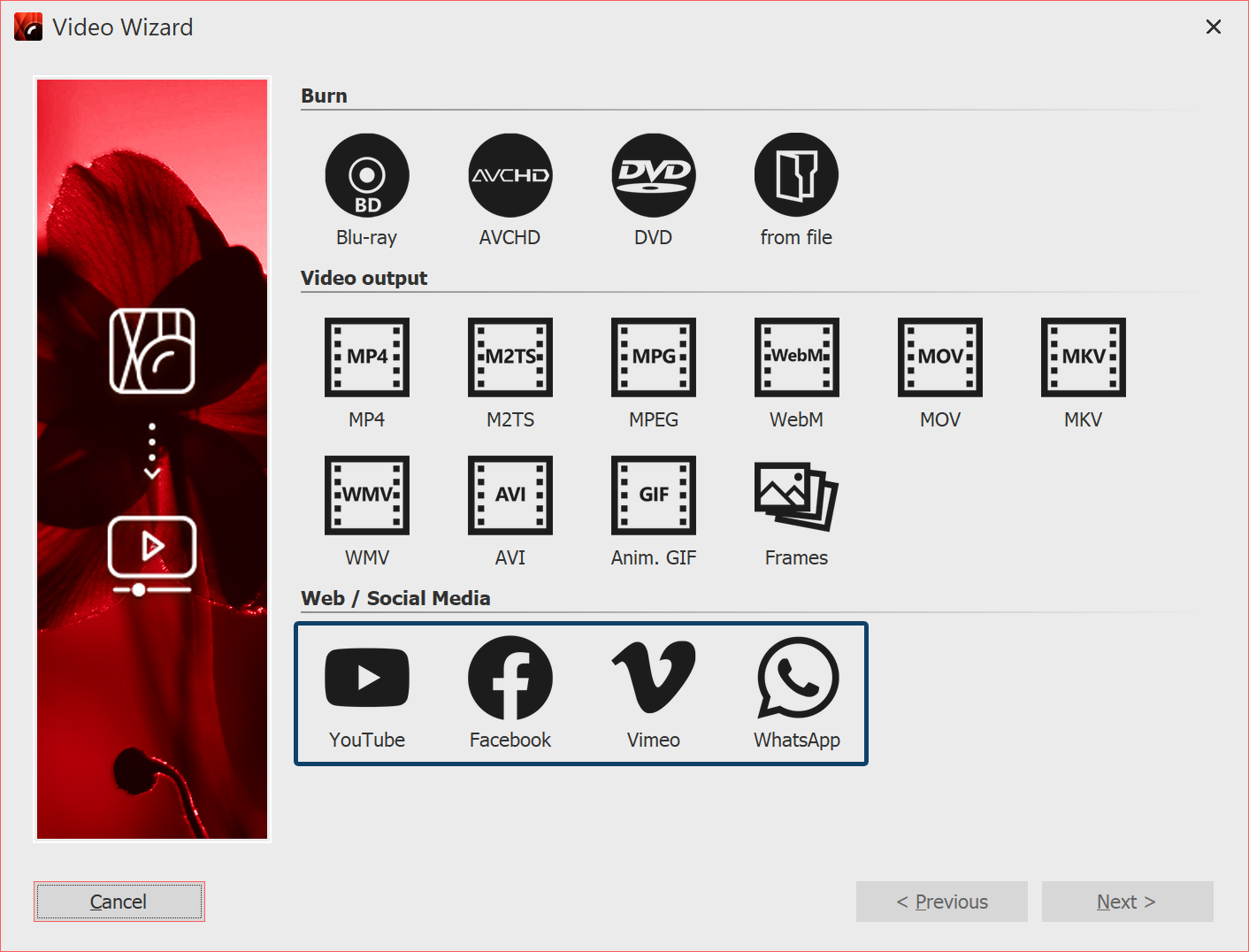The image size is (1249, 952).
Task: Click the Vimeo upload icon
Action: (654, 679)
